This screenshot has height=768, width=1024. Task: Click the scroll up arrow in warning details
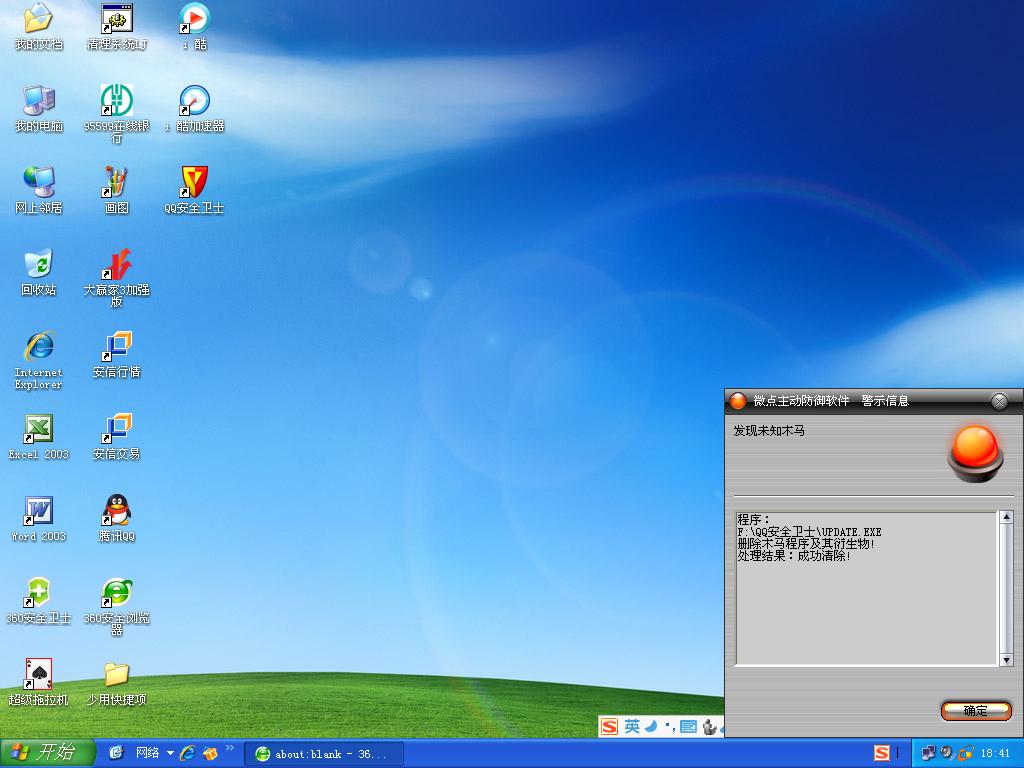click(1006, 518)
